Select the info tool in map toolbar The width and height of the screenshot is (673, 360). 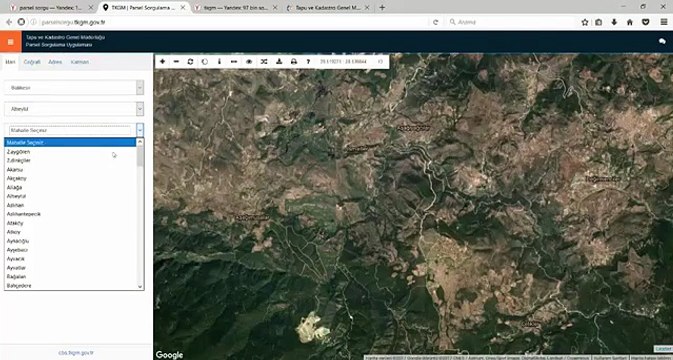pyautogui.click(x=219, y=62)
